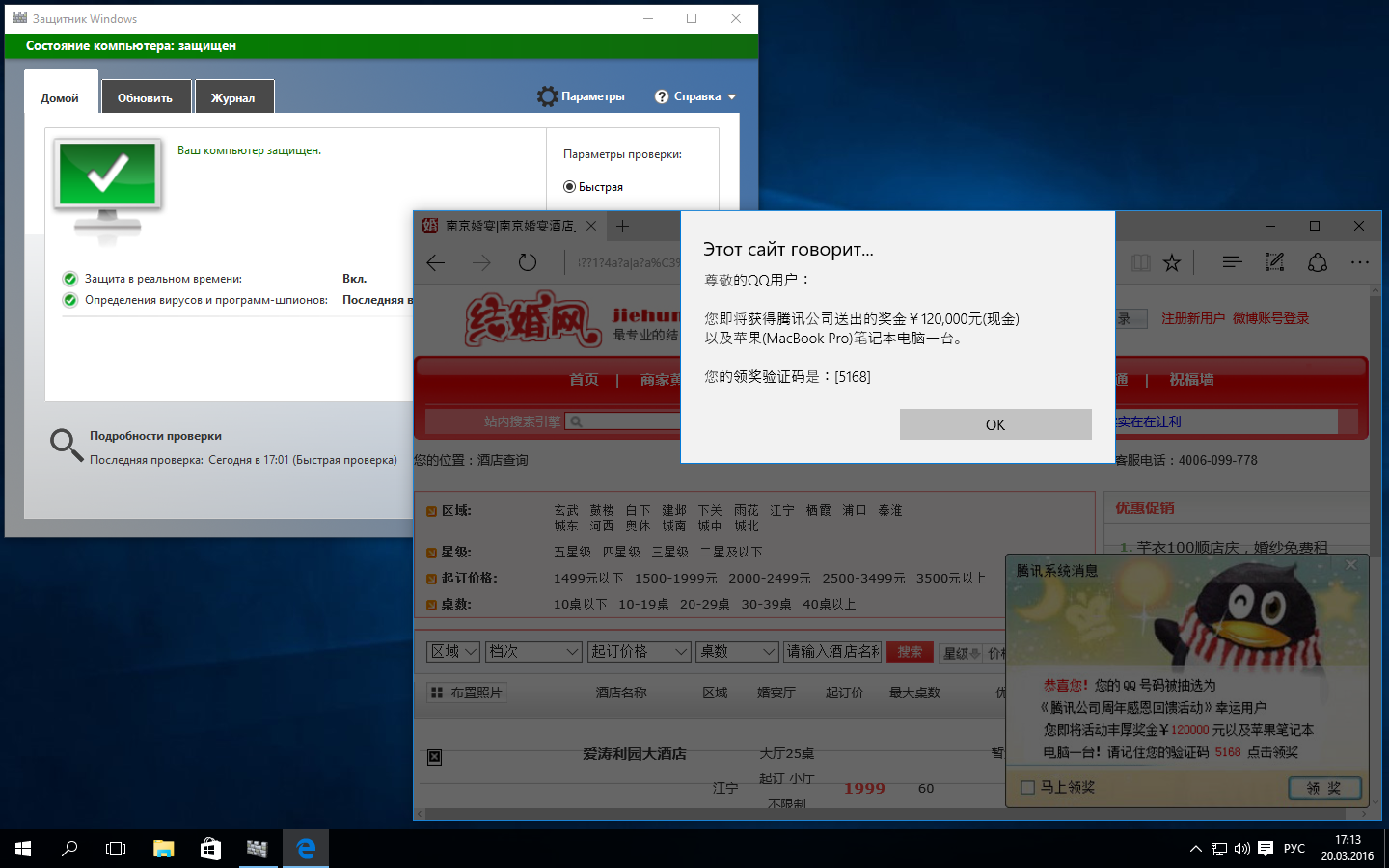The width and height of the screenshot is (1389, 868).
Task: Click the 结婚网 site logo
Action: (533, 319)
